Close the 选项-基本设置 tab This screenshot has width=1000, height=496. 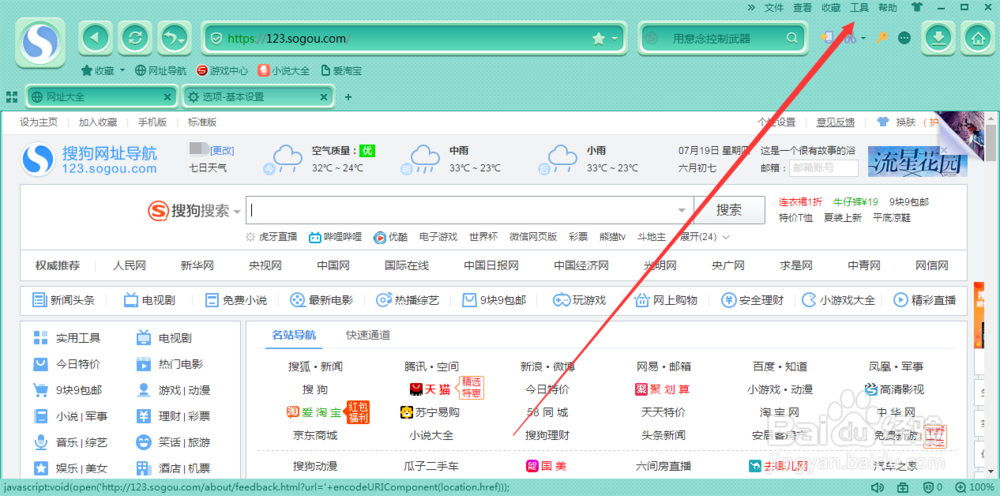point(324,97)
